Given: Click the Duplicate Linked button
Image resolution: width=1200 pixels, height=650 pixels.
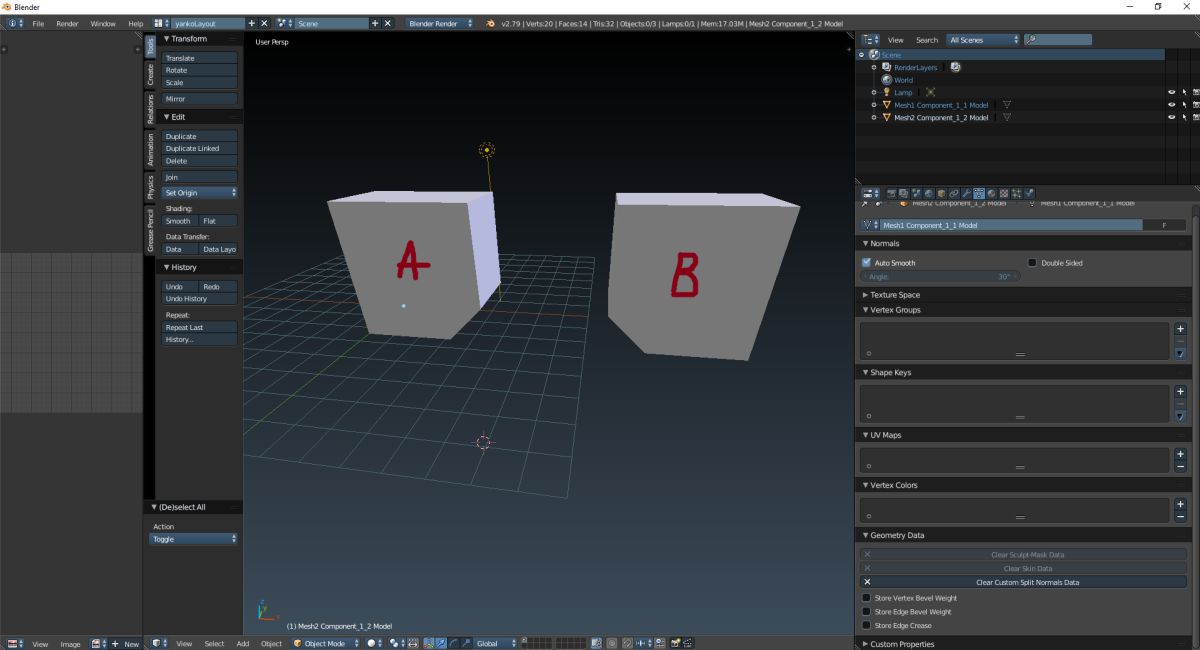Looking at the screenshot, I should click(x=200, y=148).
